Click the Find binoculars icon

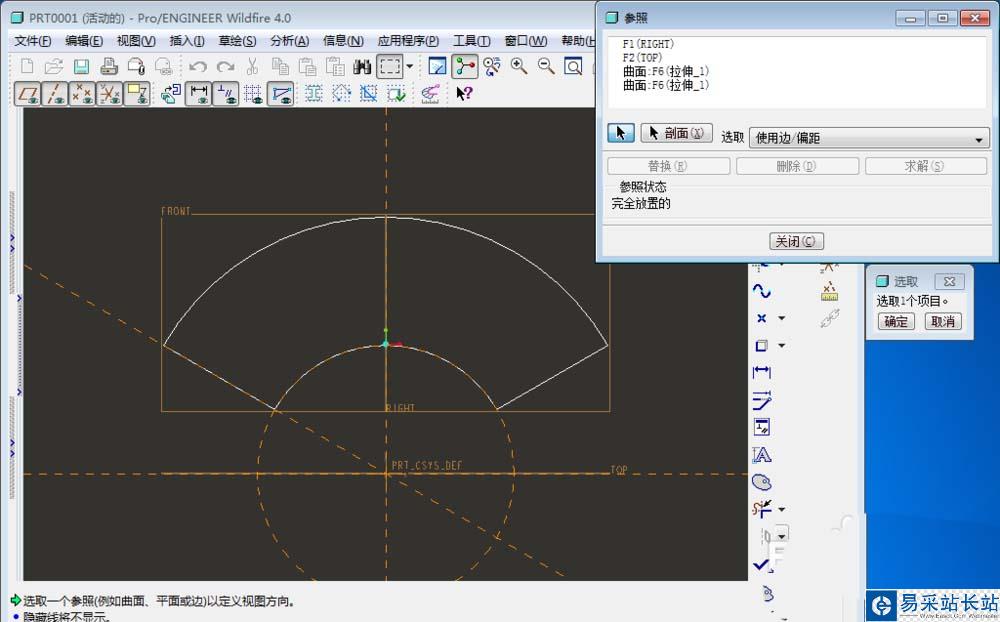point(362,66)
